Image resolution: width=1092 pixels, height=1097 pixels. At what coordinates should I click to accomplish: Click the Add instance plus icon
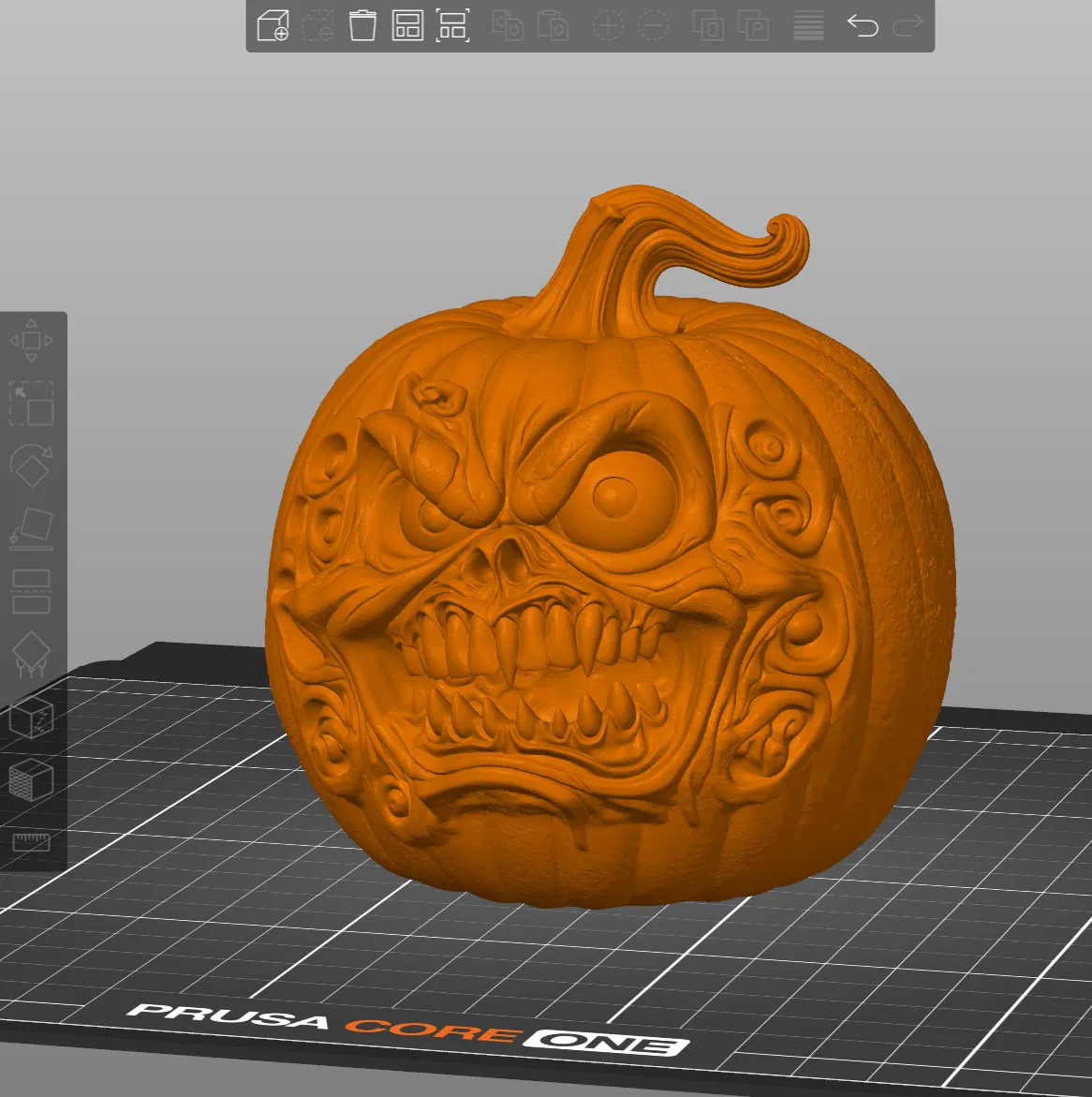coord(608,26)
